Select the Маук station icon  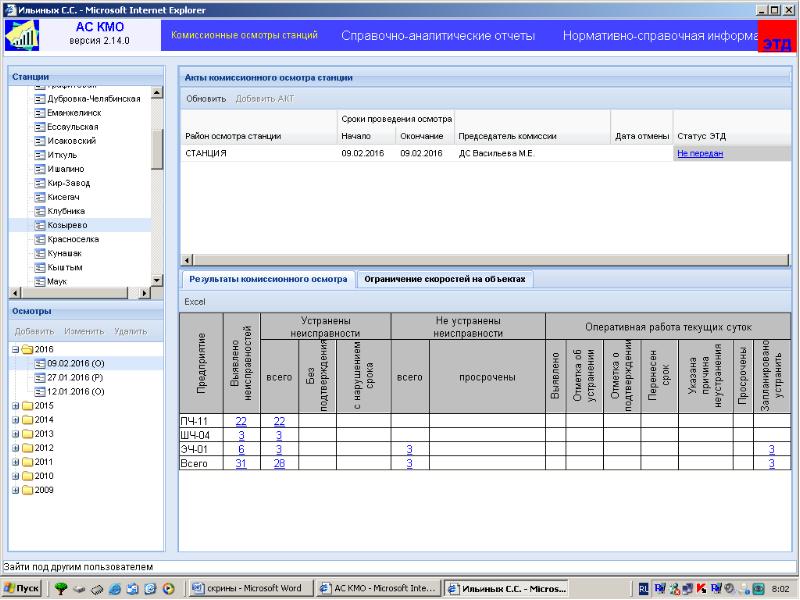(40, 281)
